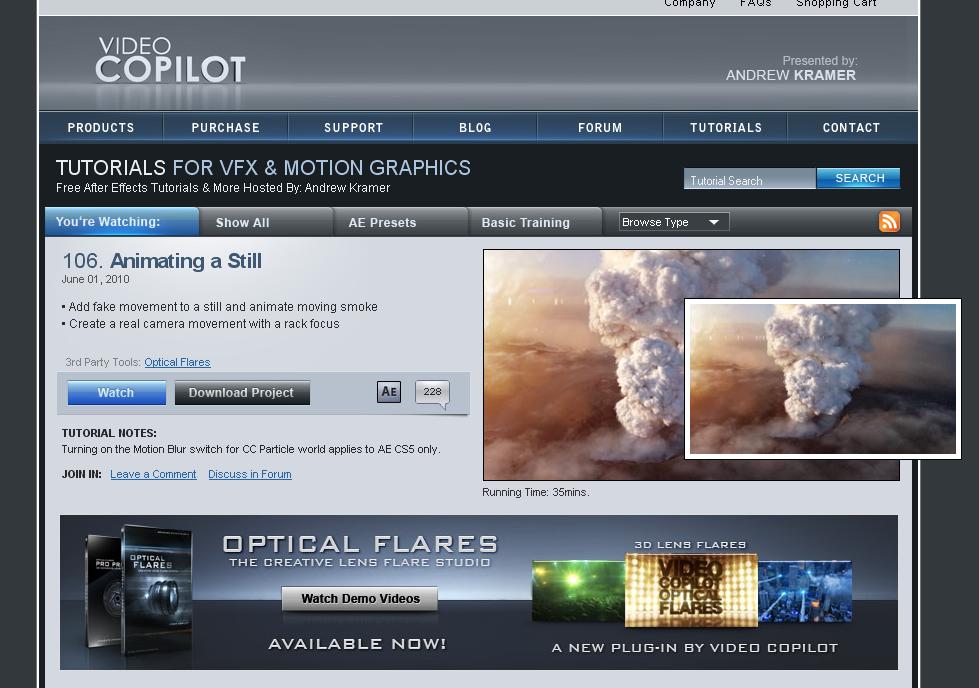Screen dimensions: 979x688
Task: Click the Search button
Action: point(859,178)
